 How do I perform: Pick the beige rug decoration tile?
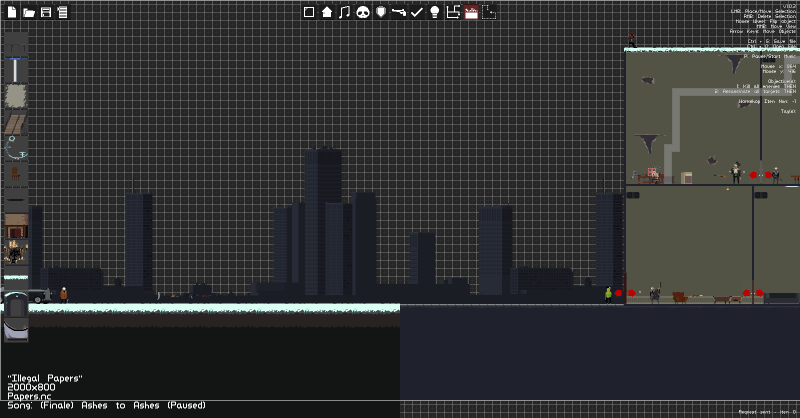point(15,96)
